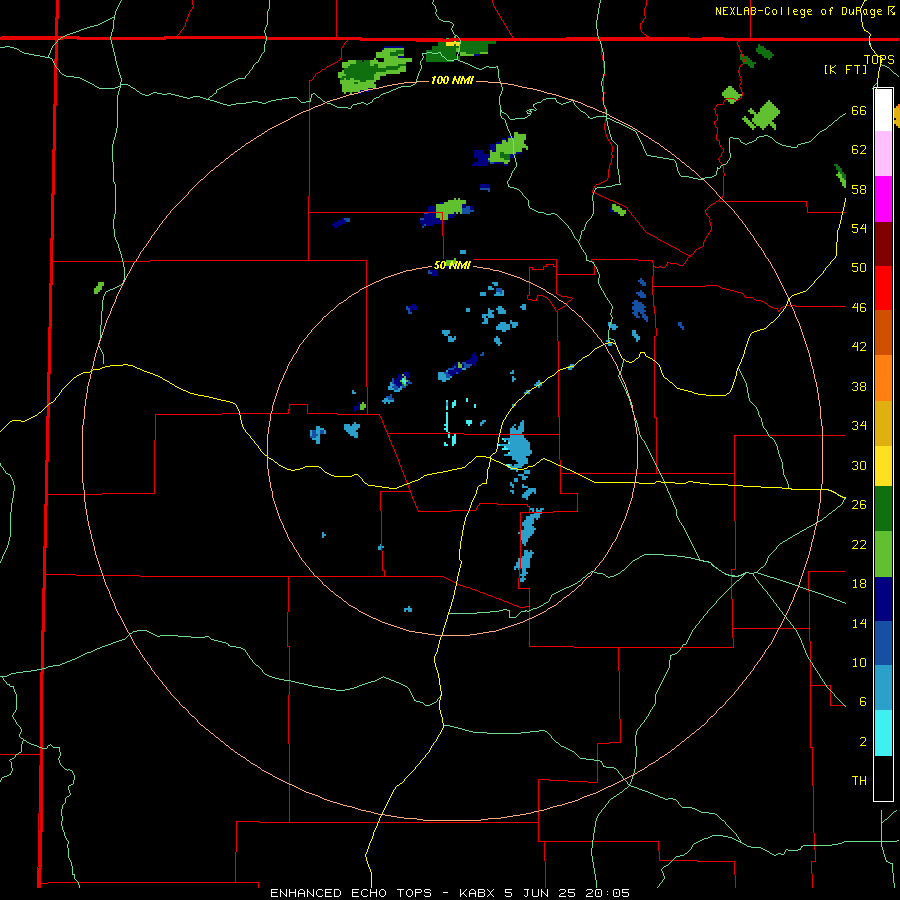Click the light pink 62 K FT swatch

point(883,153)
